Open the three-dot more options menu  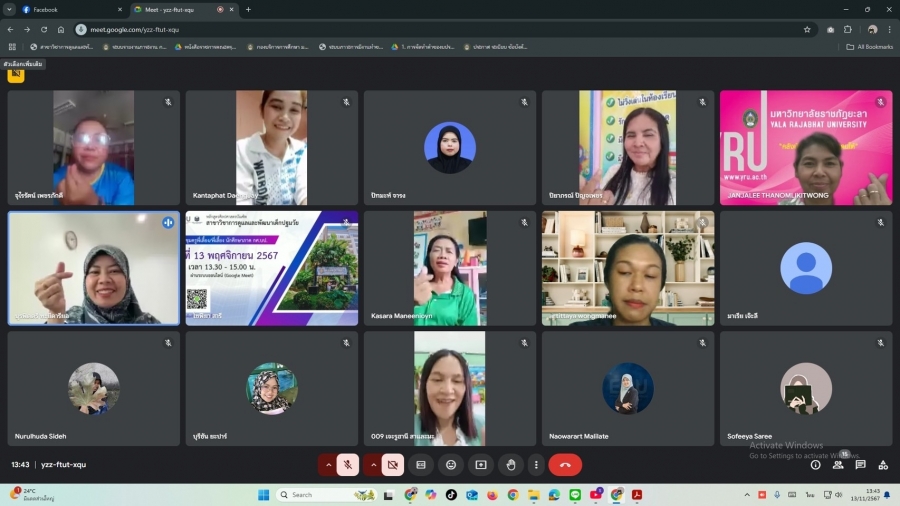click(536, 465)
